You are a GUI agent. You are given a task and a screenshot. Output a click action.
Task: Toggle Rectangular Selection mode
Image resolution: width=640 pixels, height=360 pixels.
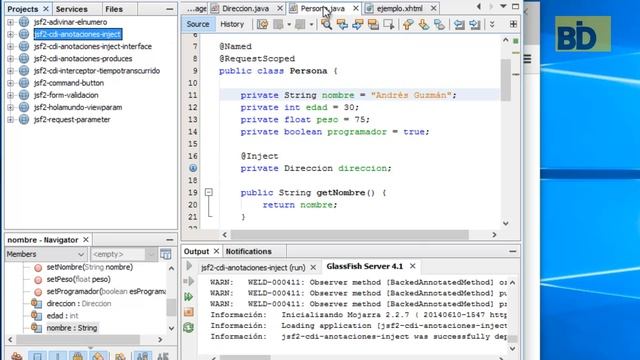tap(389, 24)
